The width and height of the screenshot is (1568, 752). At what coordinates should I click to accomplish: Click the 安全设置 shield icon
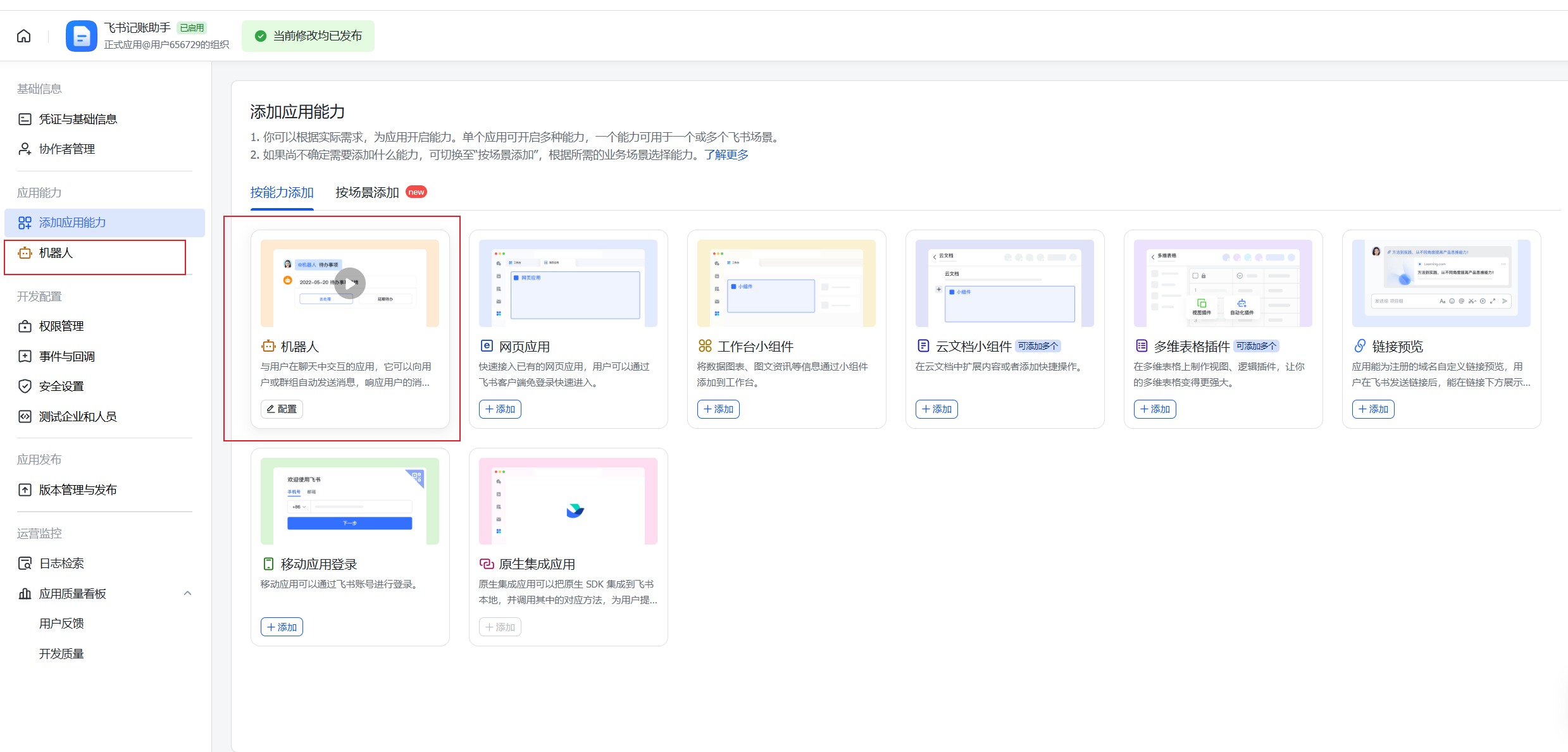pyautogui.click(x=25, y=386)
